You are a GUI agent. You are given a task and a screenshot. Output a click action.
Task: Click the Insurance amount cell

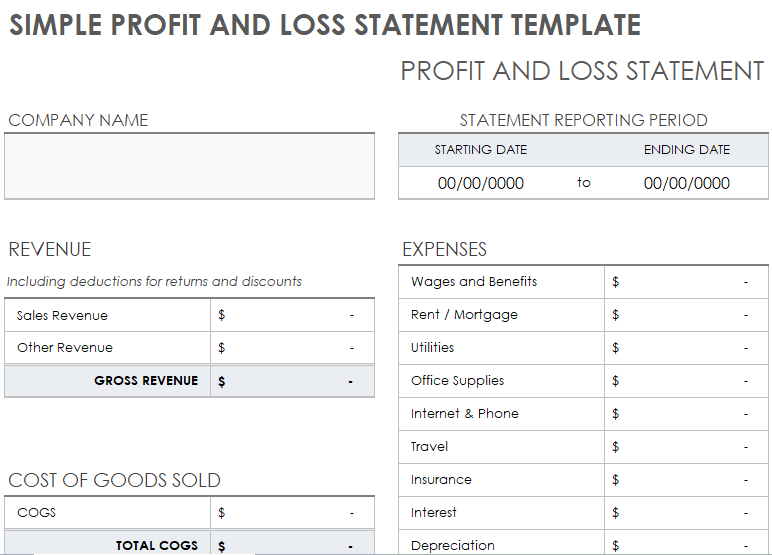click(686, 480)
